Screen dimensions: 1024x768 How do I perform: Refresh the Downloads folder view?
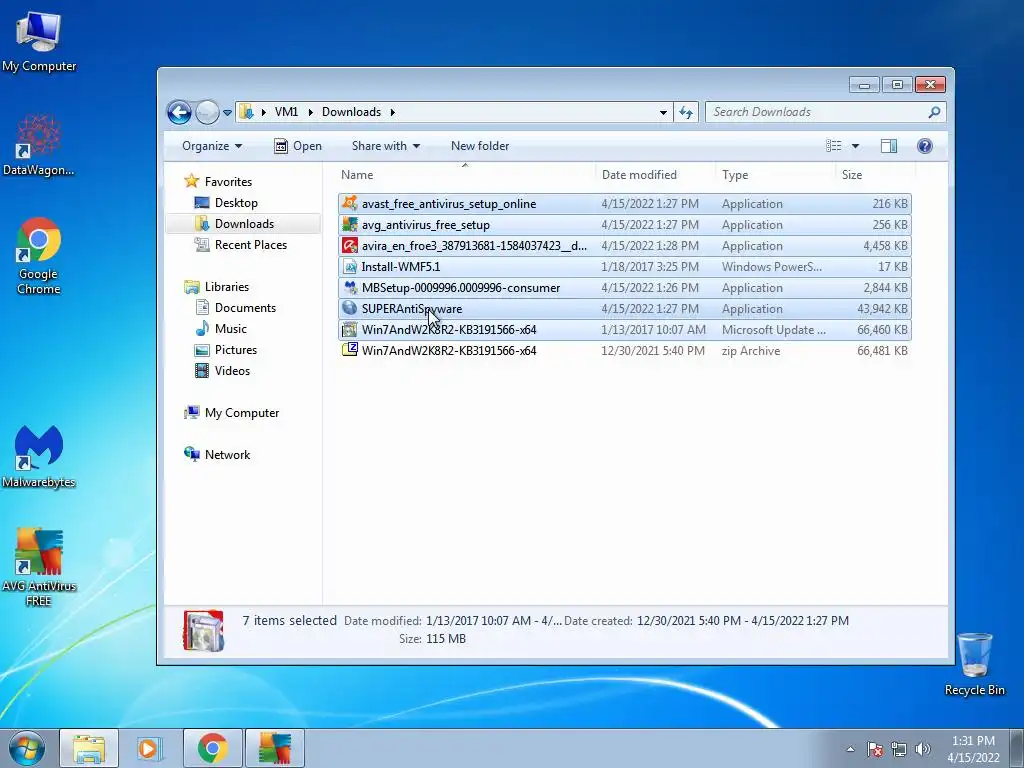[686, 112]
